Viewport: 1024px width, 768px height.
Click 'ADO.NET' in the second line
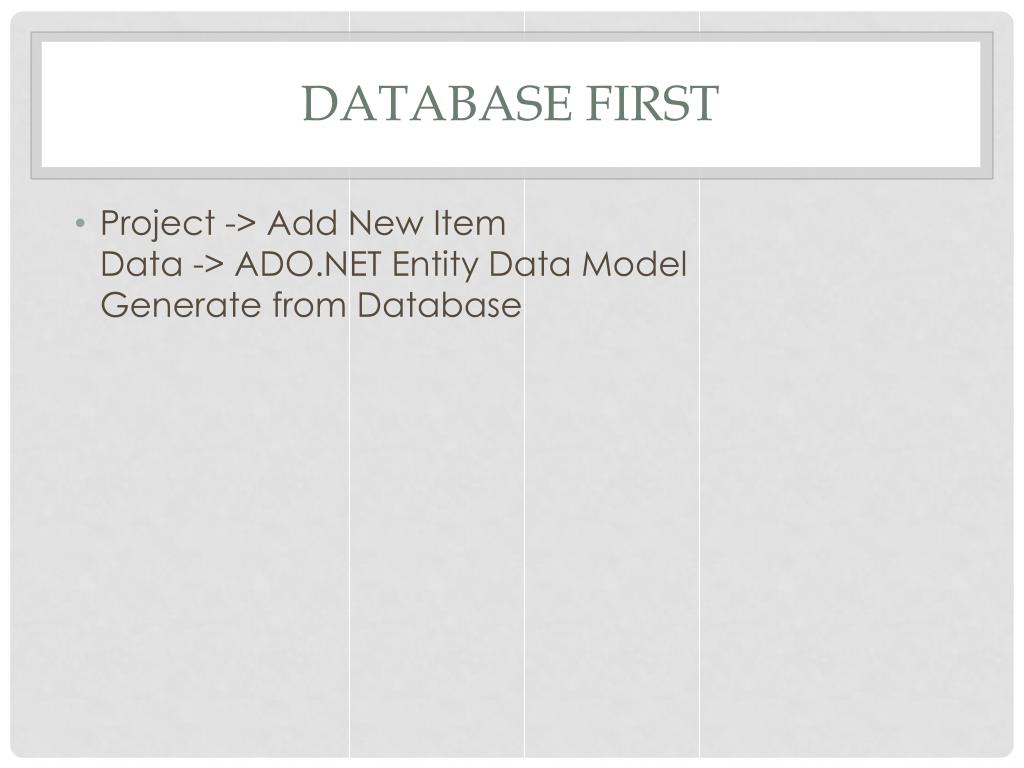(309, 265)
